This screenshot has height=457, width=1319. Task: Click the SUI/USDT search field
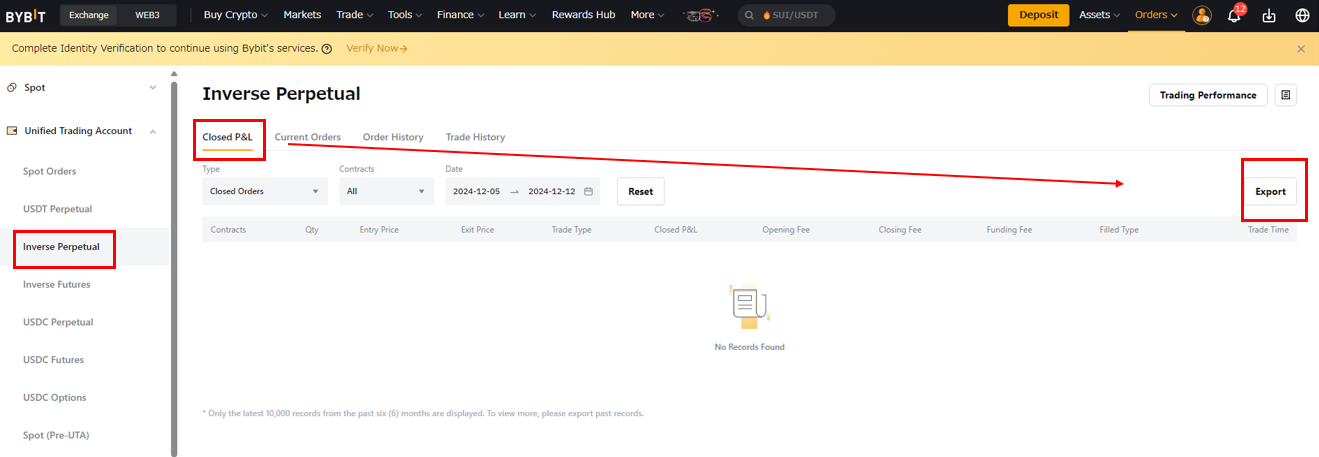(x=786, y=15)
